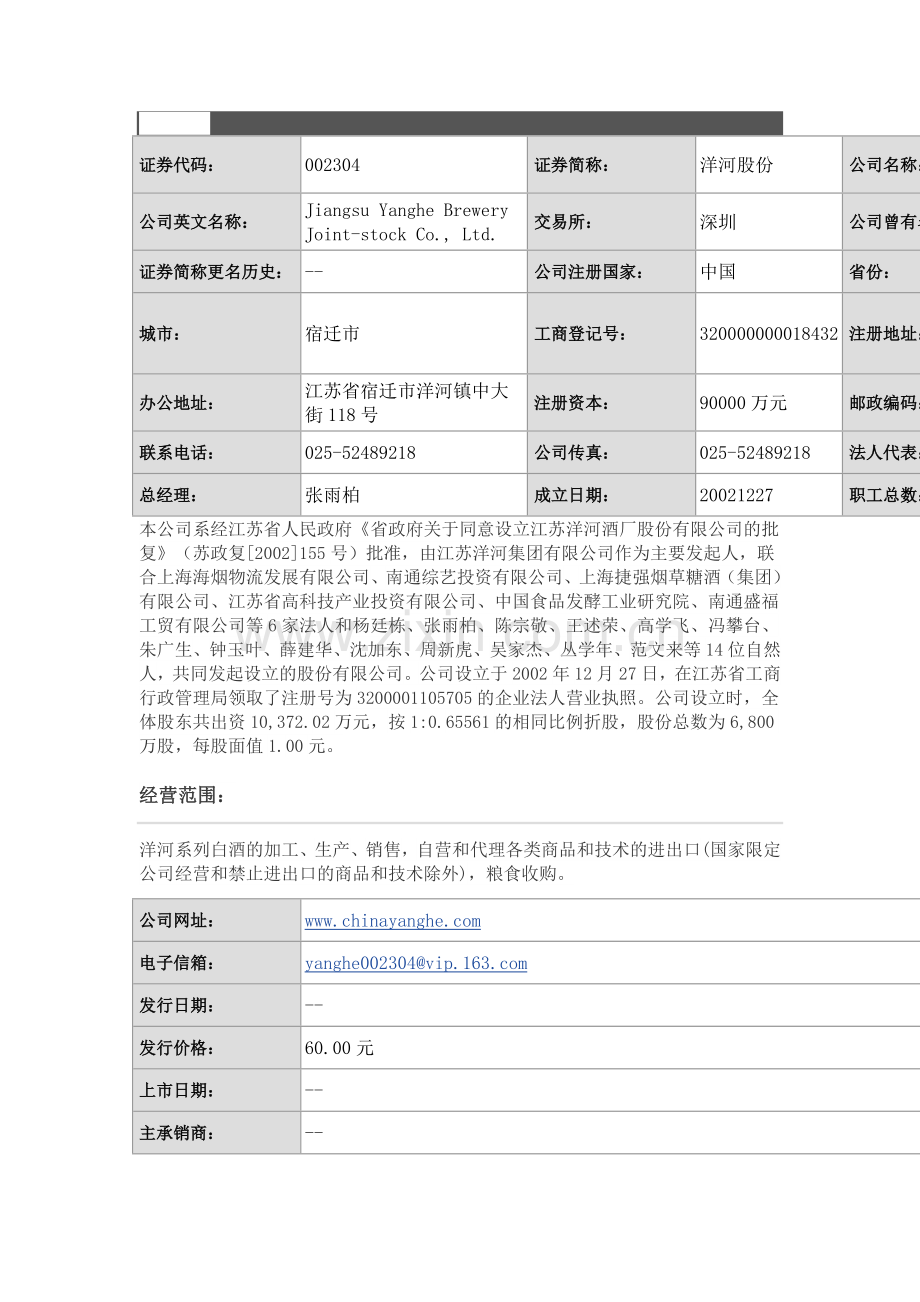Click the 公司注册国家 label cell
Image resolution: width=920 pixels, height=1302 pixels.
click(x=611, y=271)
